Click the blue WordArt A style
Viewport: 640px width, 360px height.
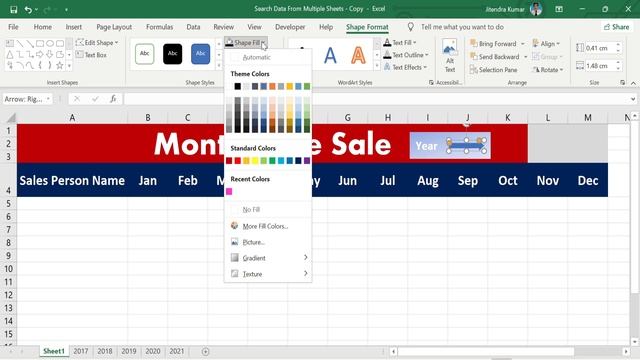(x=330, y=55)
